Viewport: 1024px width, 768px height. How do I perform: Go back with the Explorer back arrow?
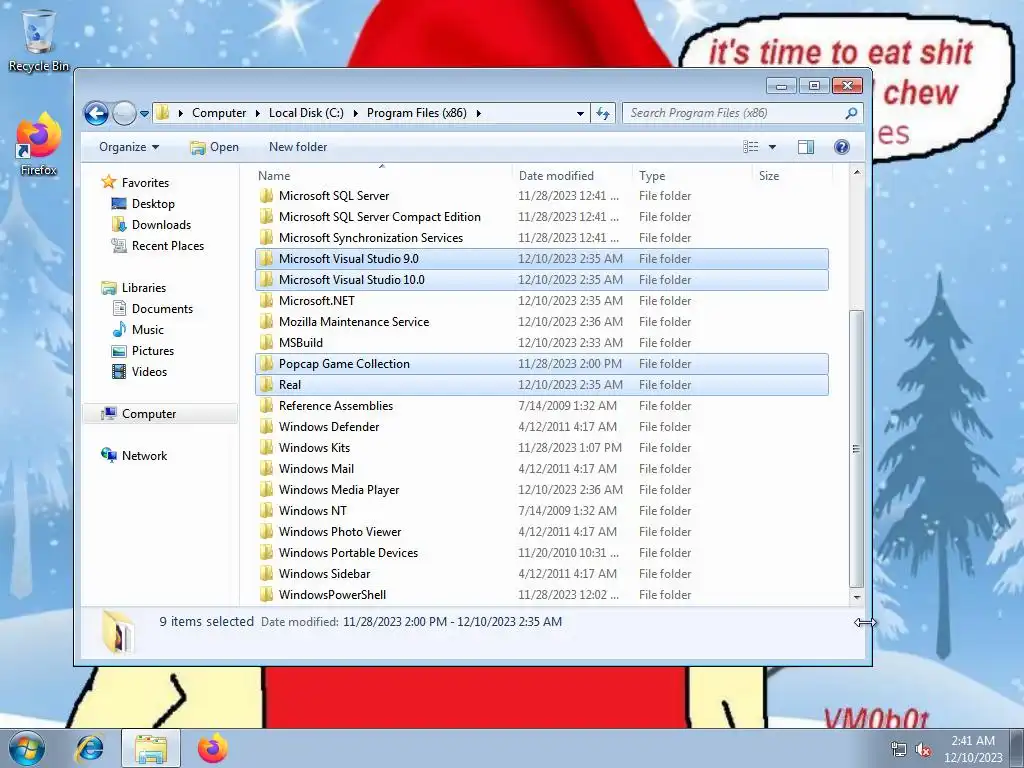96,114
